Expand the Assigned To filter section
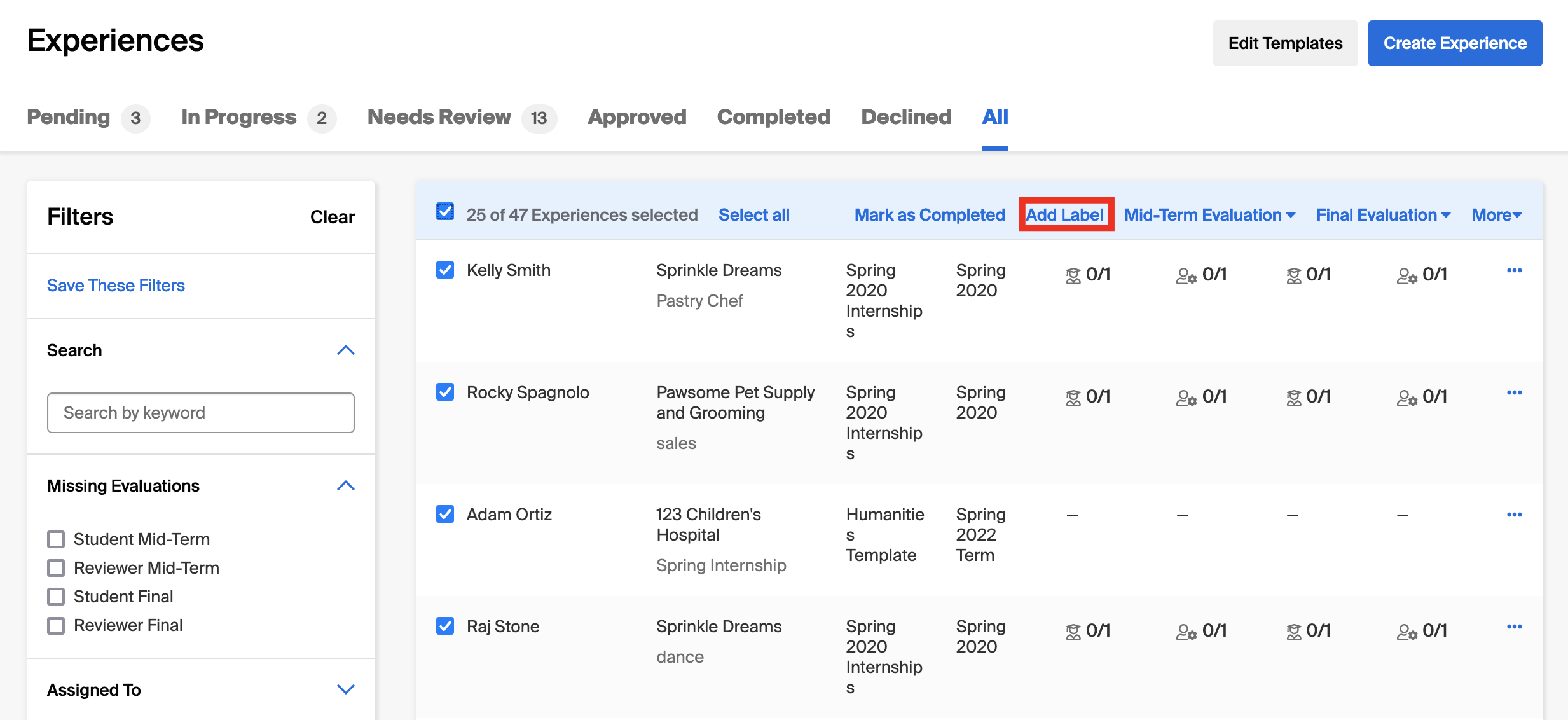Image resolution: width=1568 pixels, height=720 pixels. [345, 689]
